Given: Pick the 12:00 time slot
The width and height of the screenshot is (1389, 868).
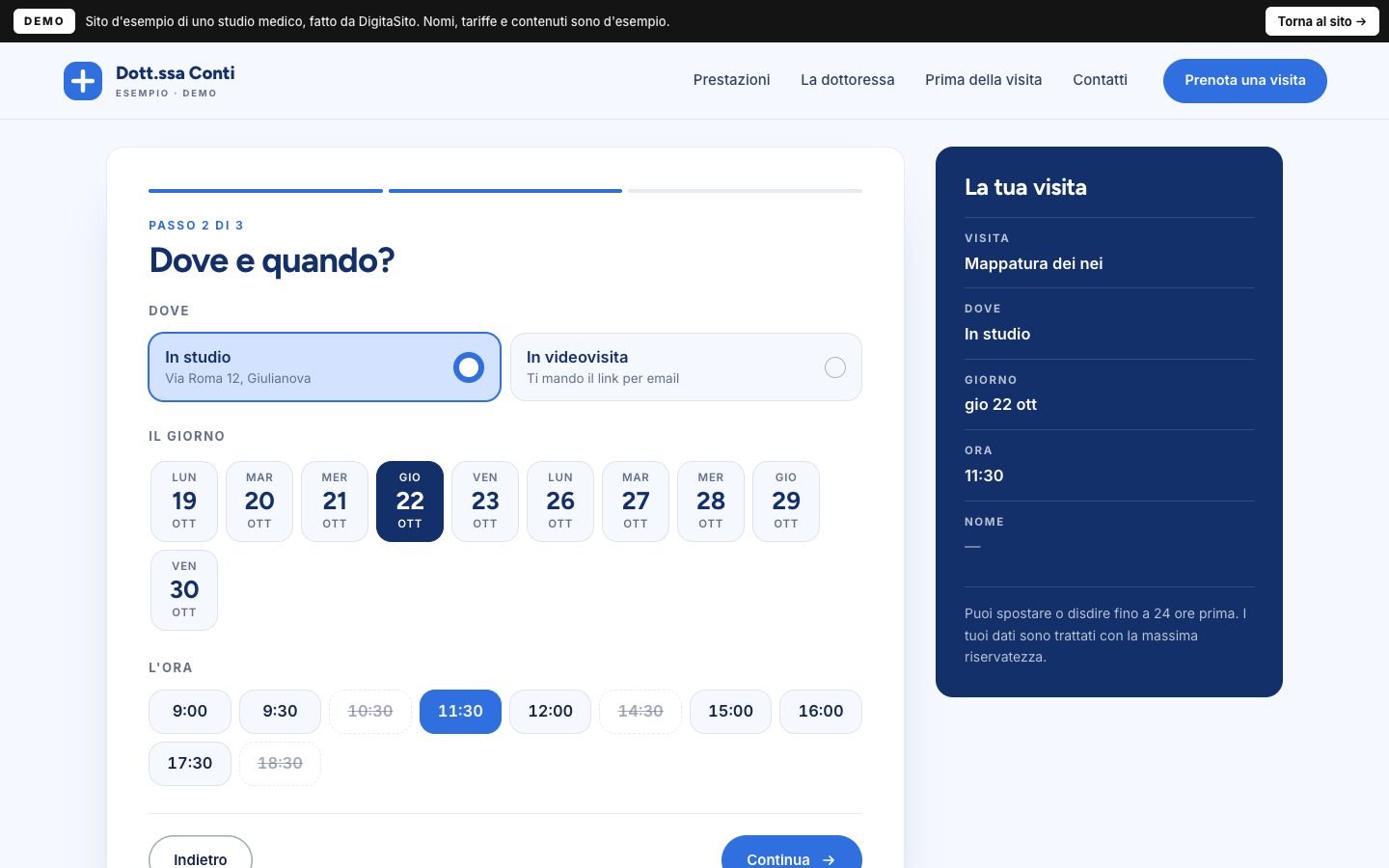Looking at the screenshot, I should pos(551,712).
